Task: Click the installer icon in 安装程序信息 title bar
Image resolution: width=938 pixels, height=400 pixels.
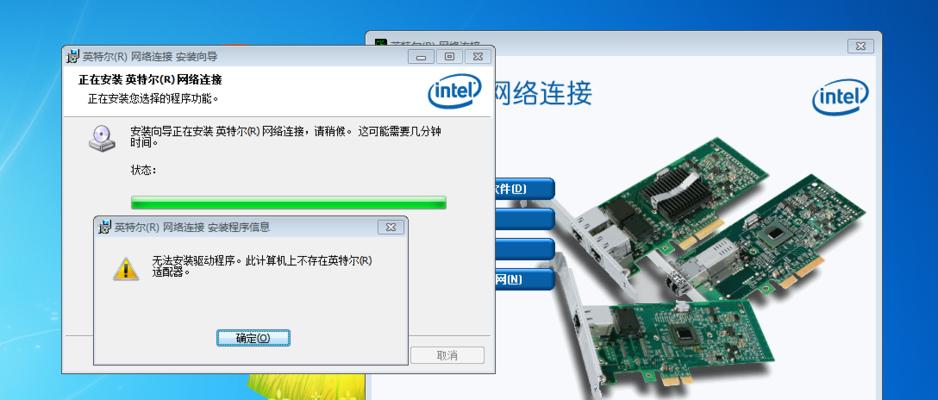Action: tap(105, 227)
